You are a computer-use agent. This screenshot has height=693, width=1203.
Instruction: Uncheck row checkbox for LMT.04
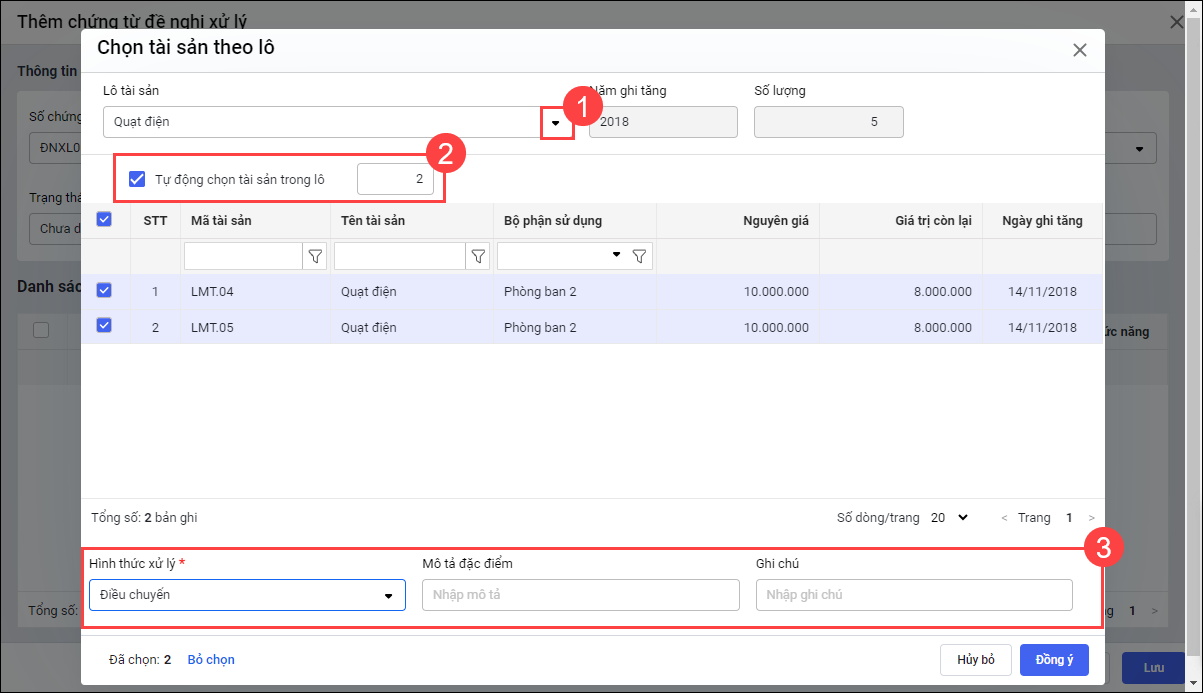(x=104, y=291)
